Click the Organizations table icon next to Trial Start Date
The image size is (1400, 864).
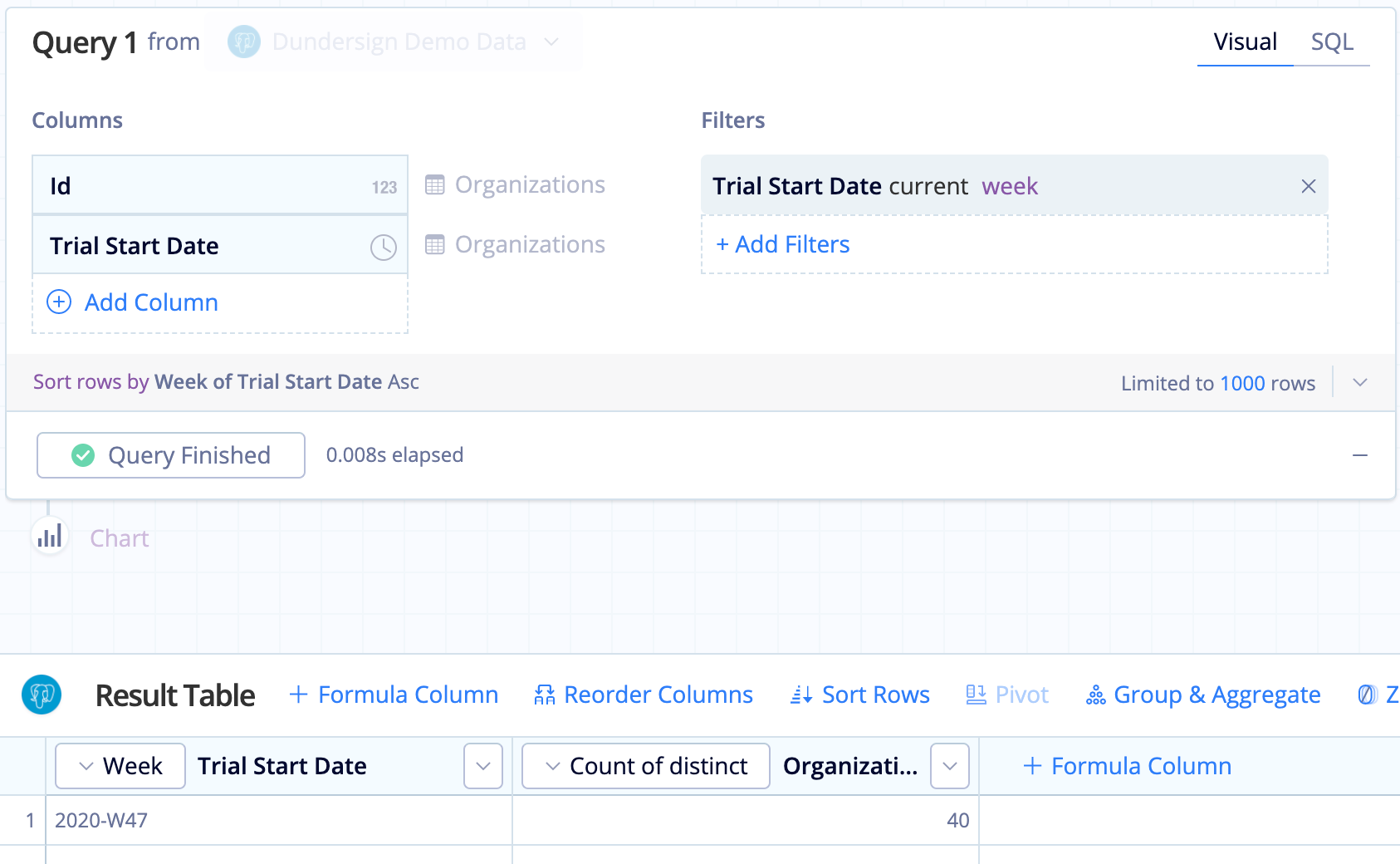[435, 244]
